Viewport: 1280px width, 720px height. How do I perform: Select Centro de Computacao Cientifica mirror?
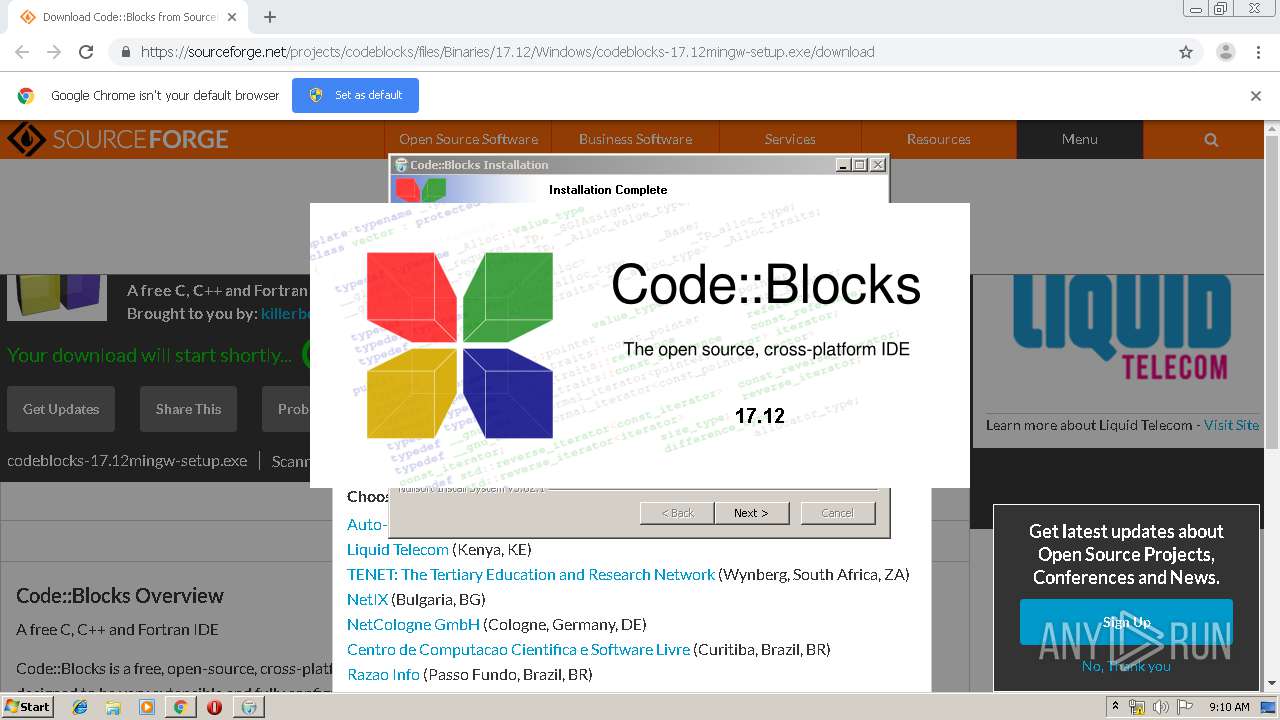518,649
